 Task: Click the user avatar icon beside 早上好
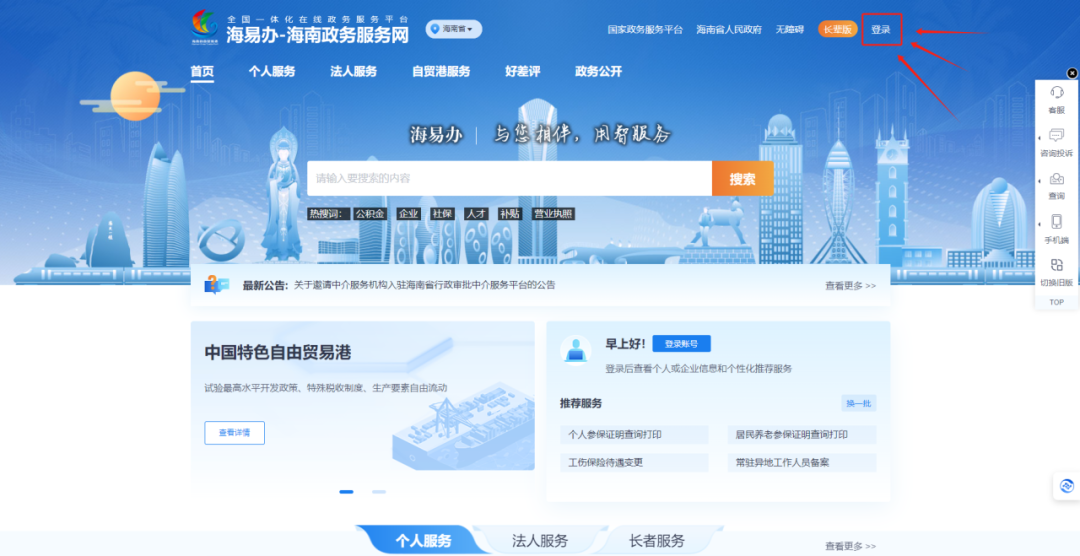tap(575, 350)
